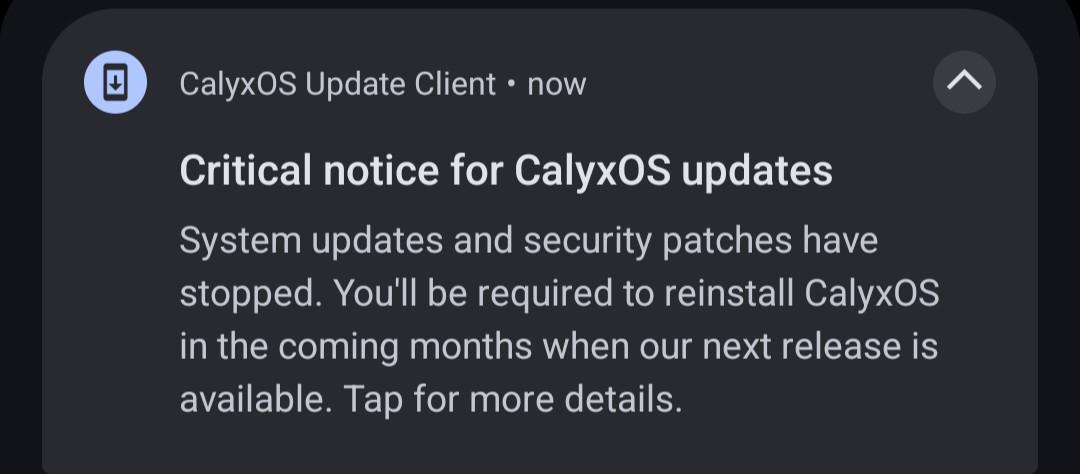Viewport: 1080px width, 474px height.
Task: Tap the upward caret inside gray circle
Action: pos(964,81)
